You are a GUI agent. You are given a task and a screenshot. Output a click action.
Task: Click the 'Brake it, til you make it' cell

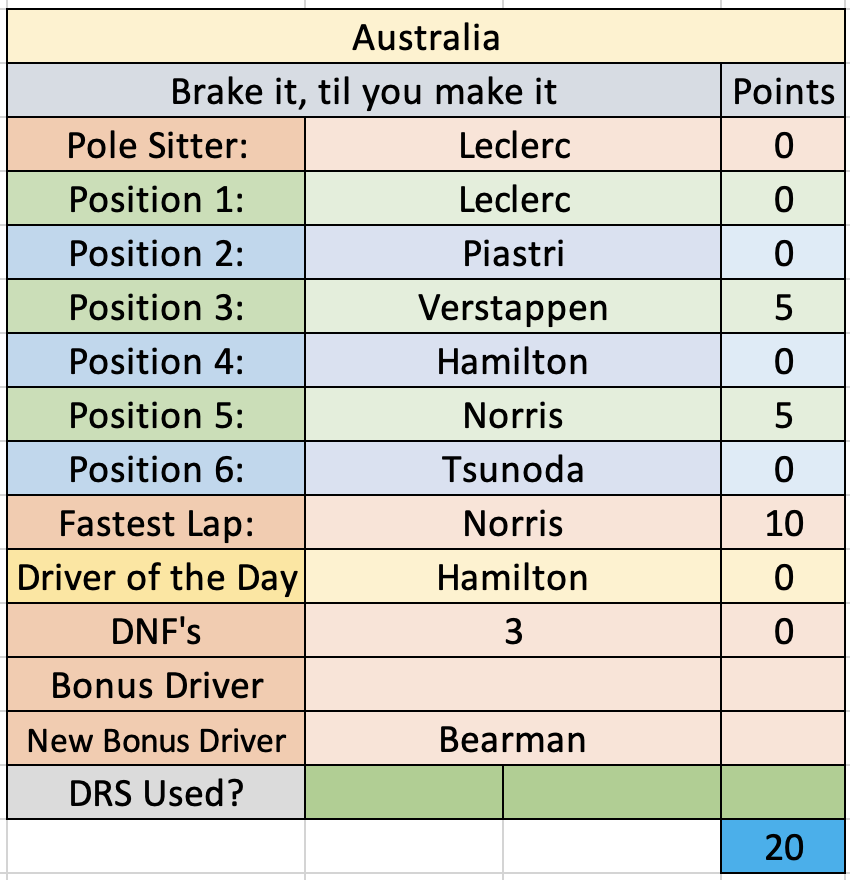click(364, 90)
